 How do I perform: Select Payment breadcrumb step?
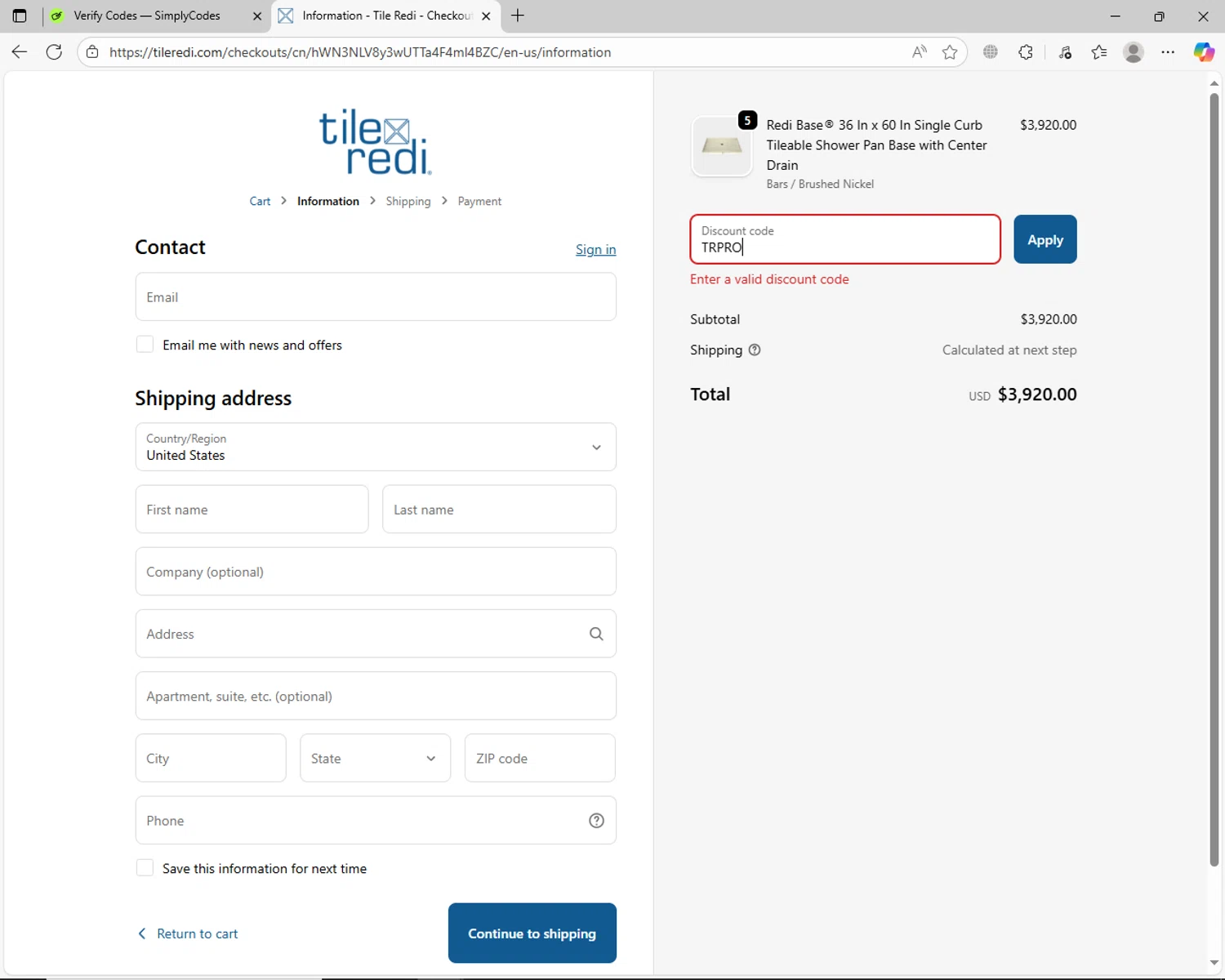[x=479, y=201]
